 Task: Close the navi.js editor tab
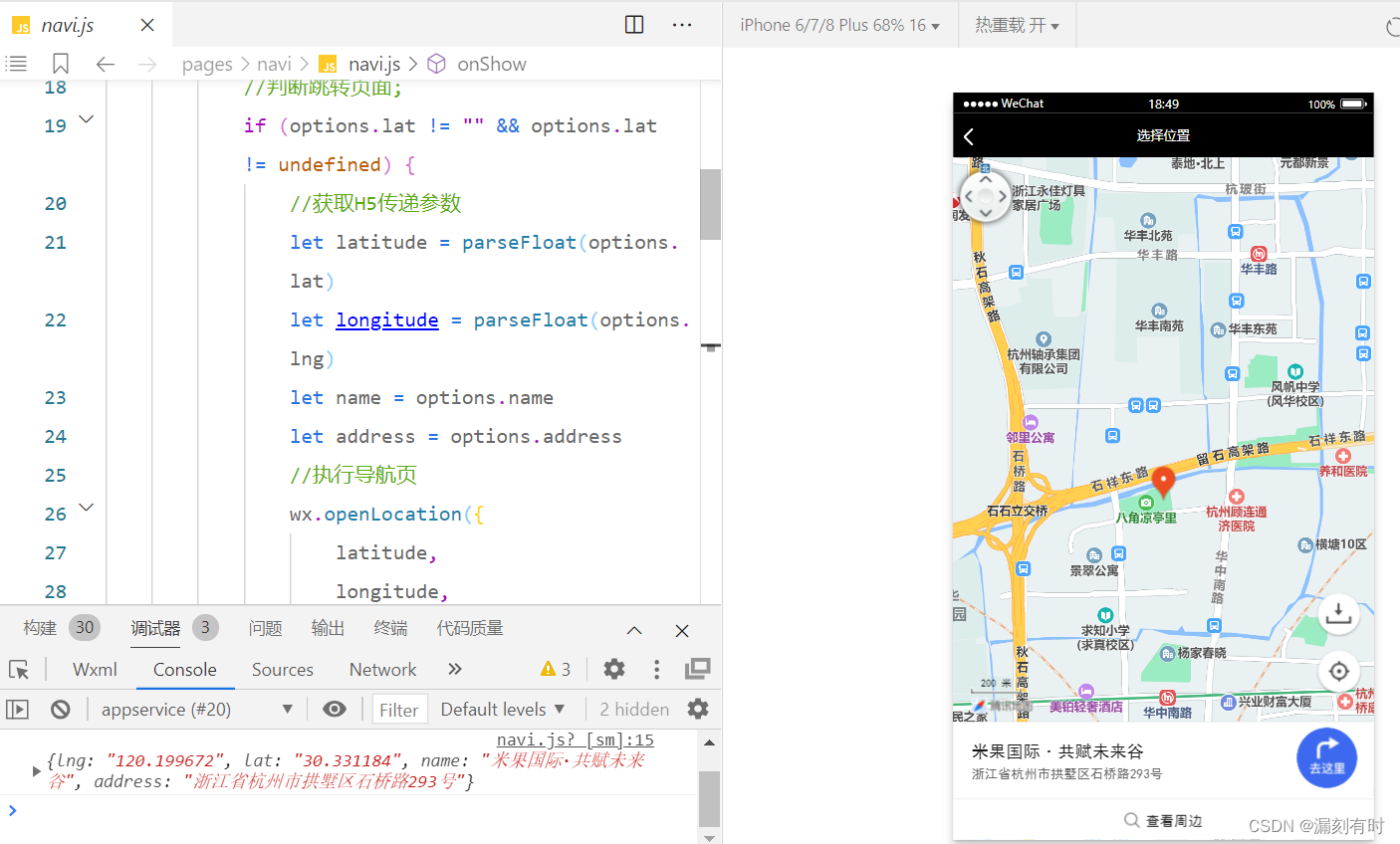147,25
